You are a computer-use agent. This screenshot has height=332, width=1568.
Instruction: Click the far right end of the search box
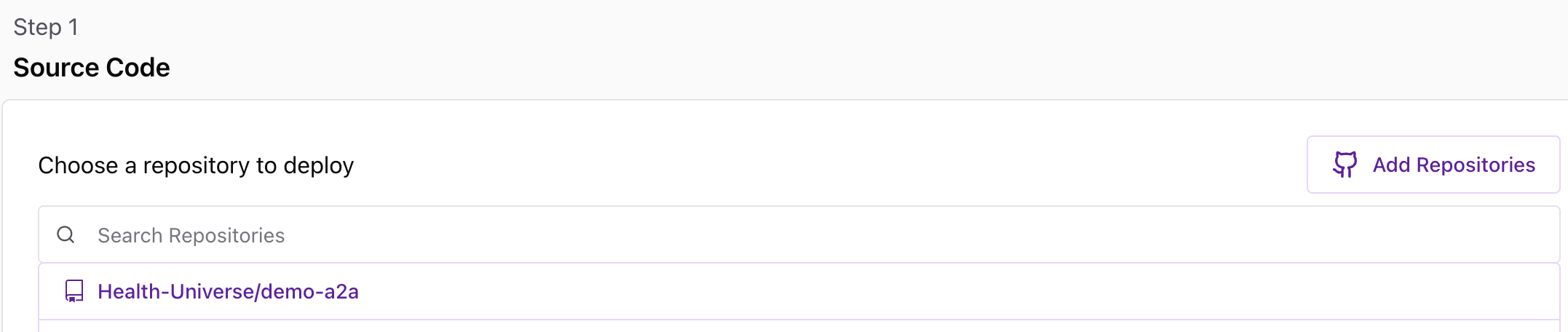[x=1536, y=234]
